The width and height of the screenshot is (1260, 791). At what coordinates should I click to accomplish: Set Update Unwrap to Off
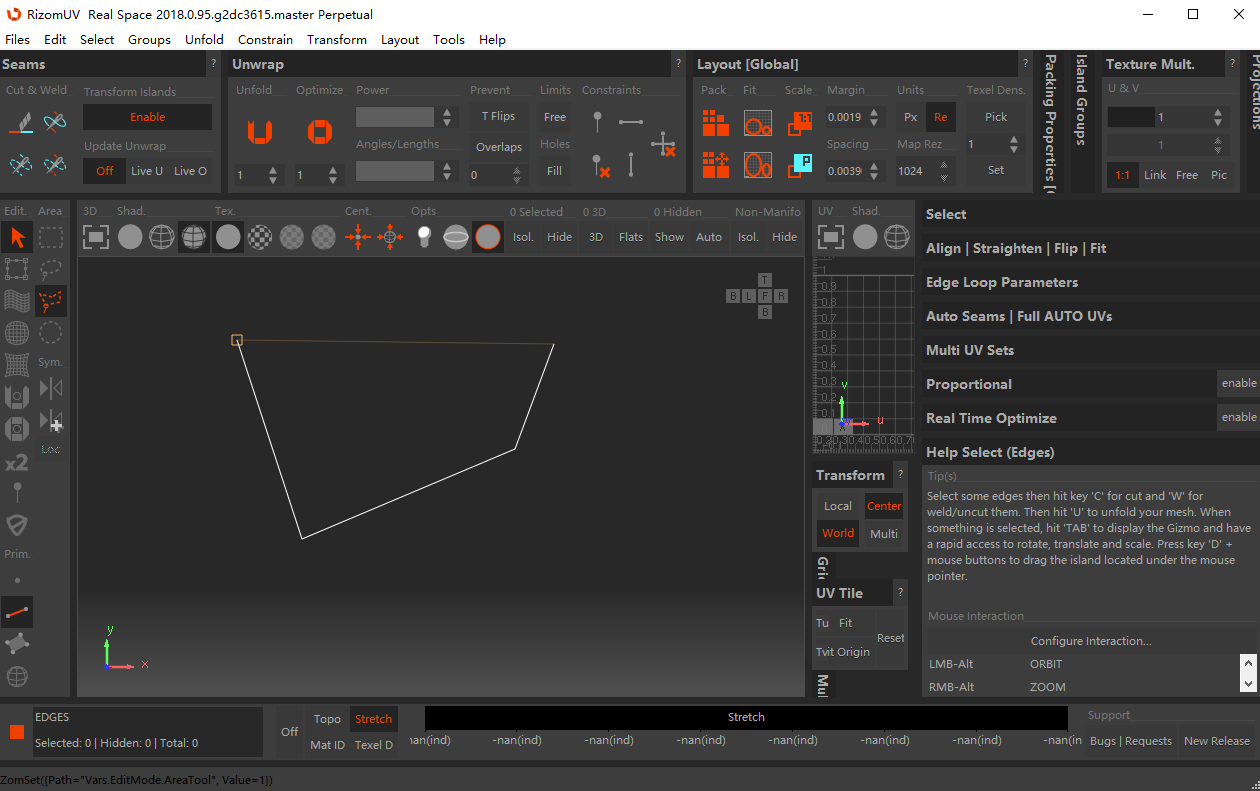tap(105, 171)
